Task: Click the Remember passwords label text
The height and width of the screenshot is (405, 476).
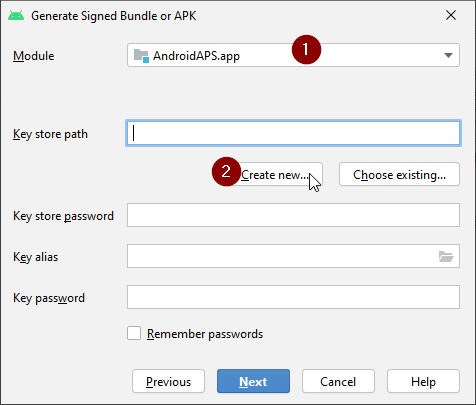Action: 205,334
